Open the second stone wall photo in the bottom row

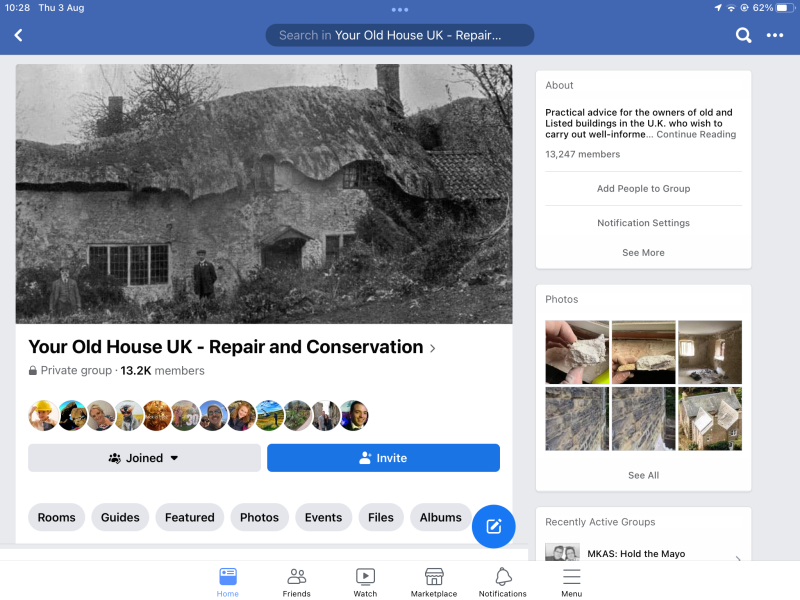coord(643,418)
